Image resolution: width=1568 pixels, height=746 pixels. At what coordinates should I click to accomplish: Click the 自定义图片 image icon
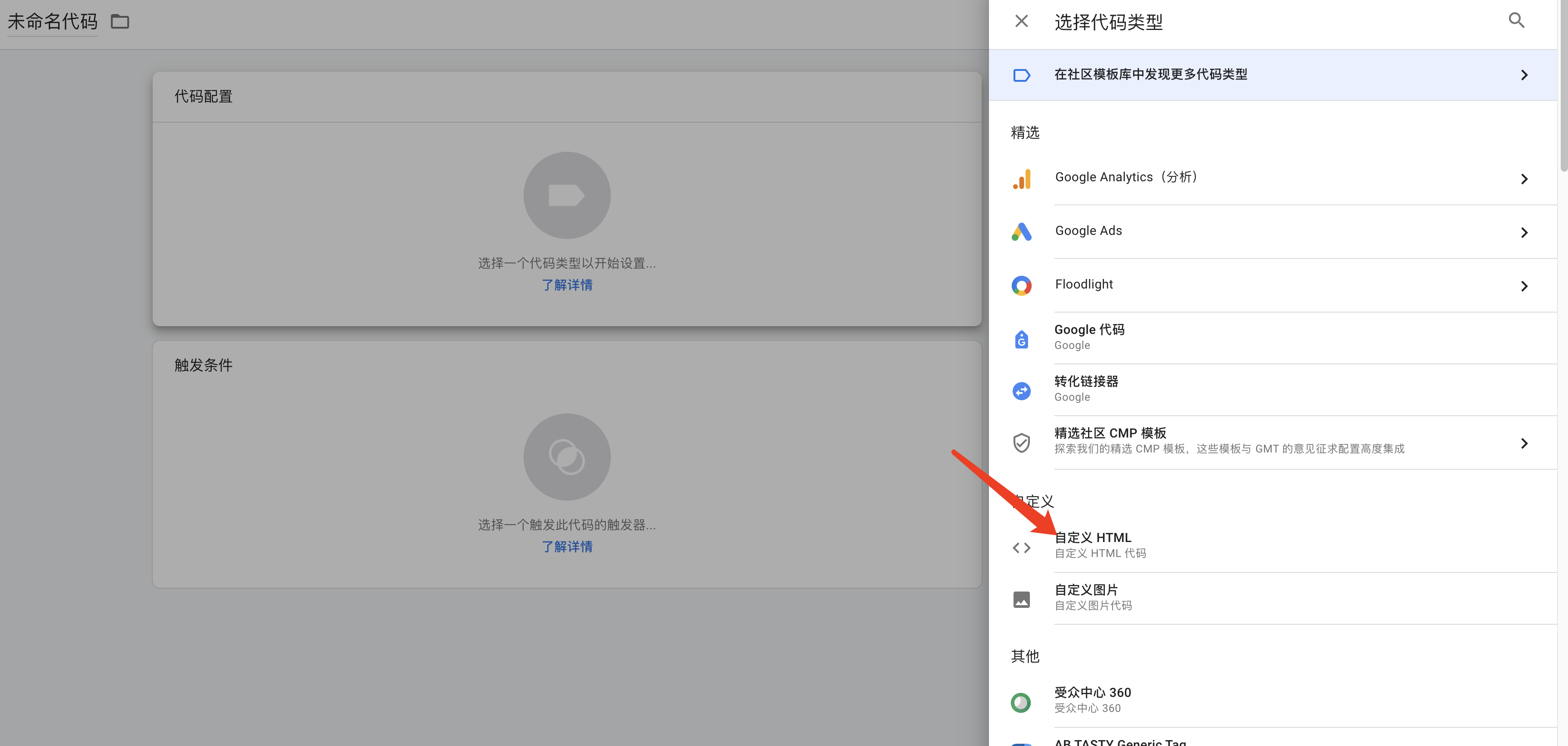[1021, 599]
